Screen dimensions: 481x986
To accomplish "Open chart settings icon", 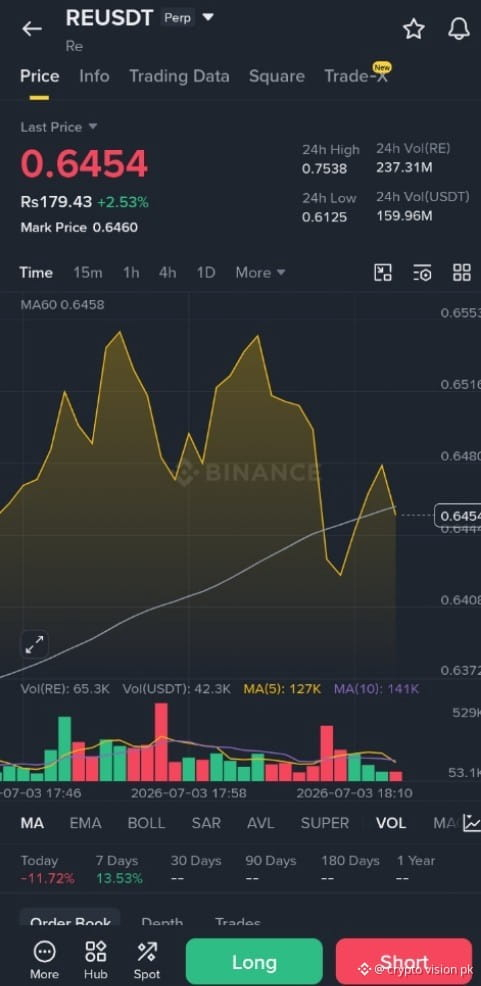I will click(422, 272).
